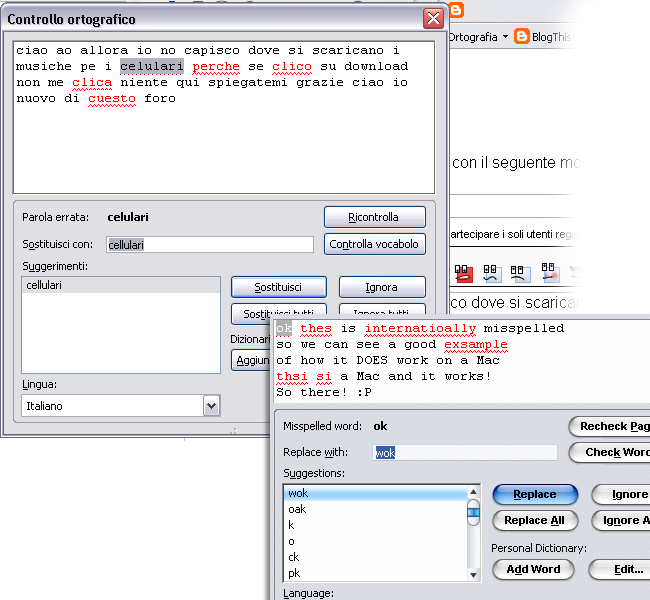This screenshot has width=650, height=600.
Task: Click the second emoticon in the smiley row
Action: 492,272
